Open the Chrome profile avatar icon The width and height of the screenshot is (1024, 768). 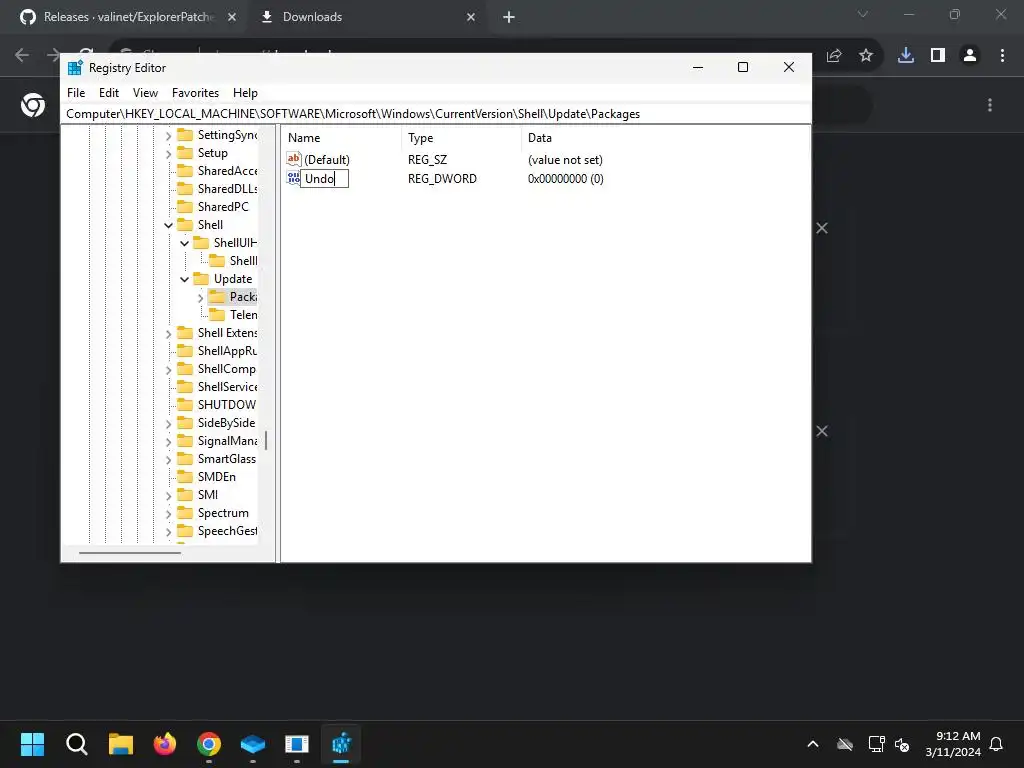[970, 56]
